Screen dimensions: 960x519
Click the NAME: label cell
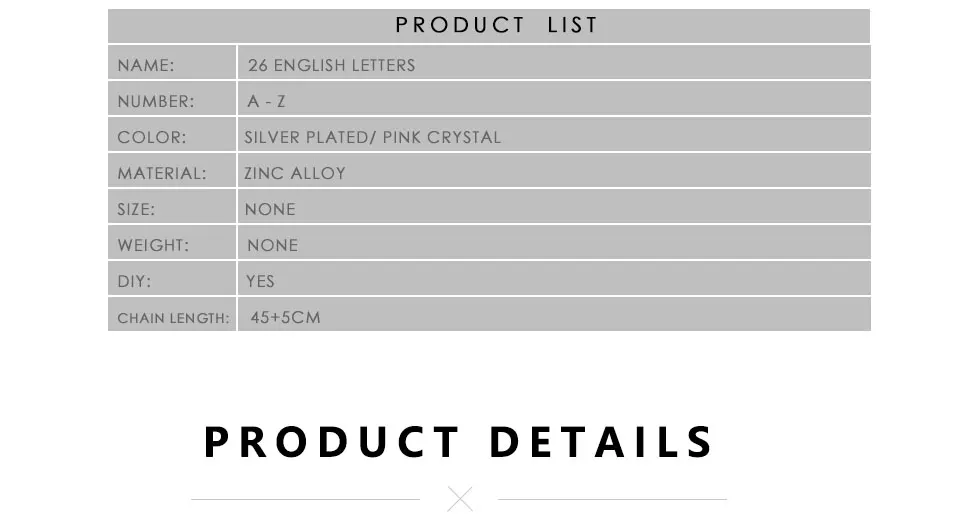172,62
